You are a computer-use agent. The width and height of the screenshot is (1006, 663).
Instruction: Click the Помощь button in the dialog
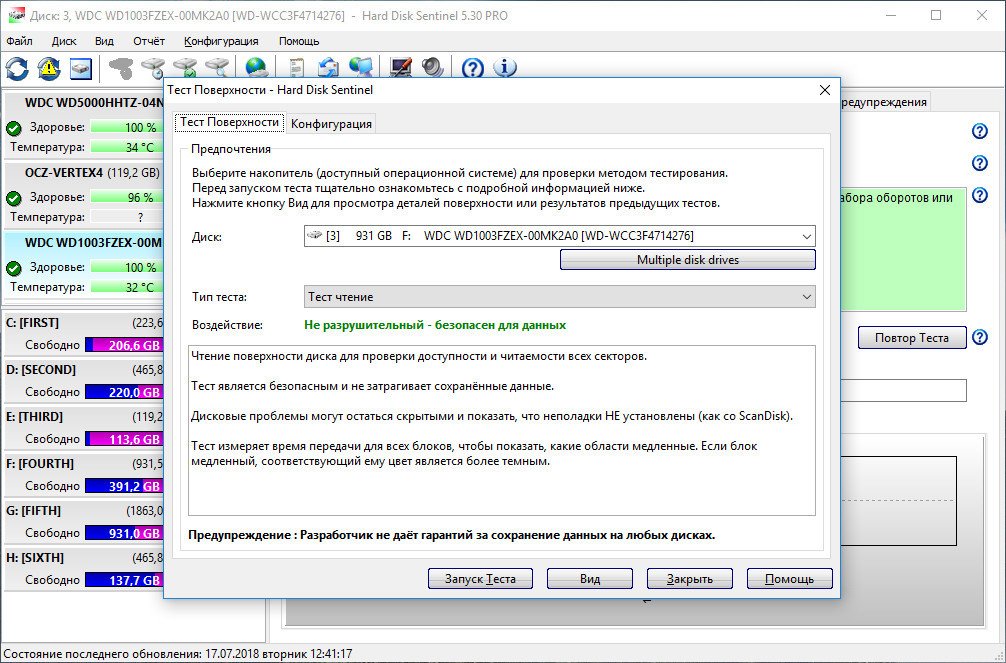coord(790,579)
